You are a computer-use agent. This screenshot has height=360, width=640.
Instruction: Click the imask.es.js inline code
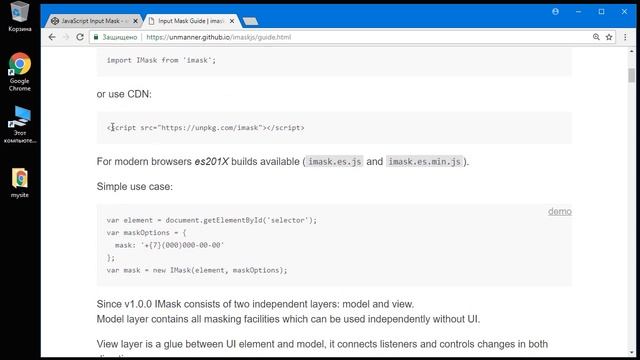(334, 162)
